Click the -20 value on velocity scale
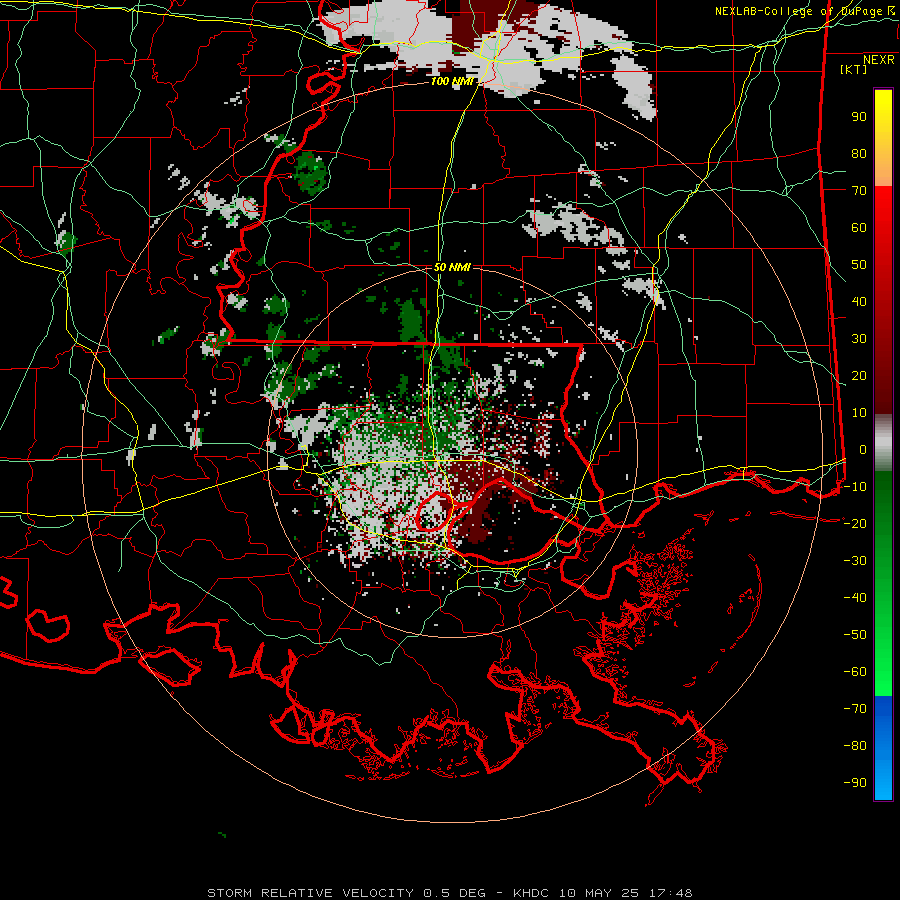Viewport: 900px width, 900px height. pos(855,524)
